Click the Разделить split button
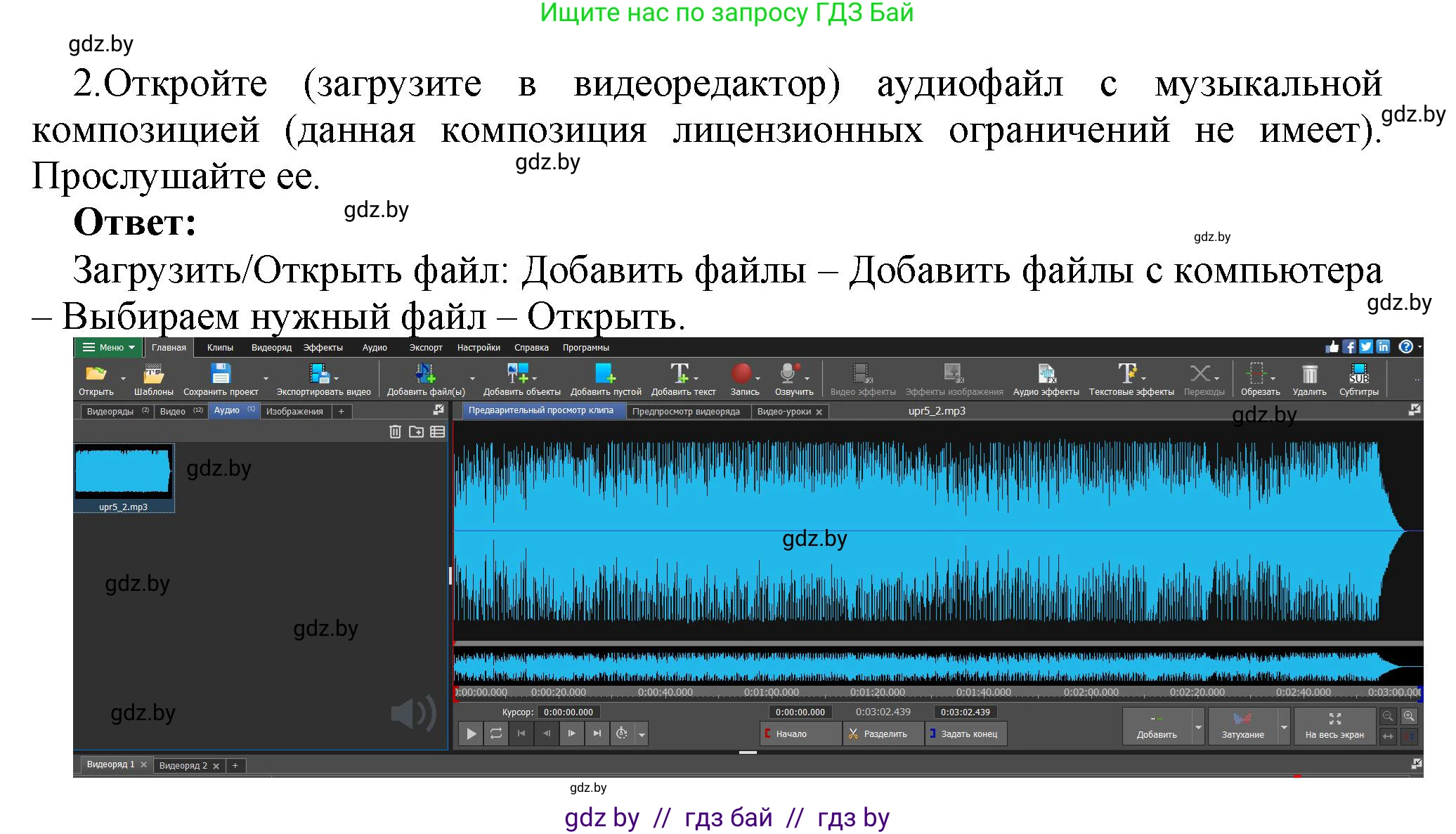 883,733
